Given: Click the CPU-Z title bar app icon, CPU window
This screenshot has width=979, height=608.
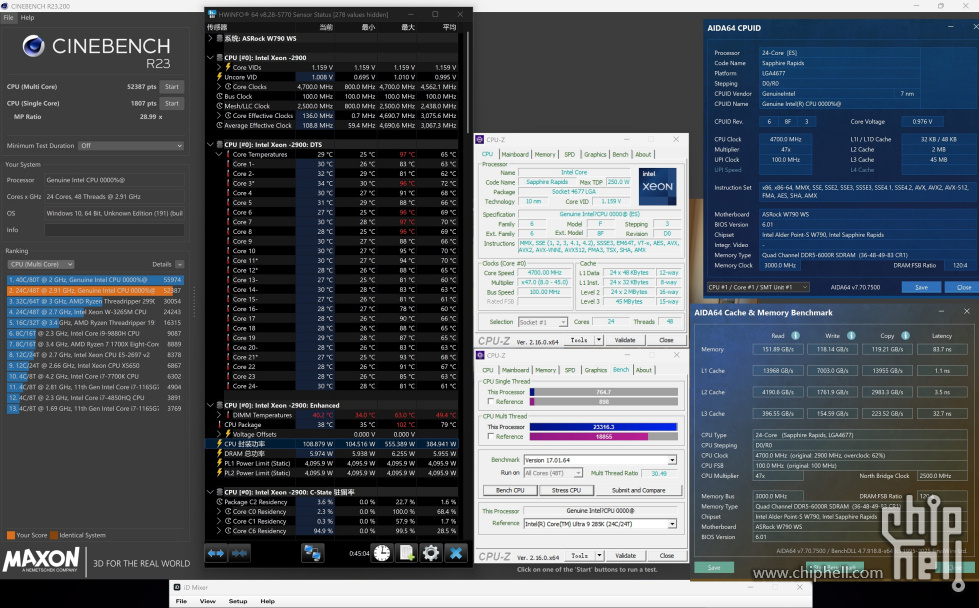Looking at the screenshot, I should [480, 139].
